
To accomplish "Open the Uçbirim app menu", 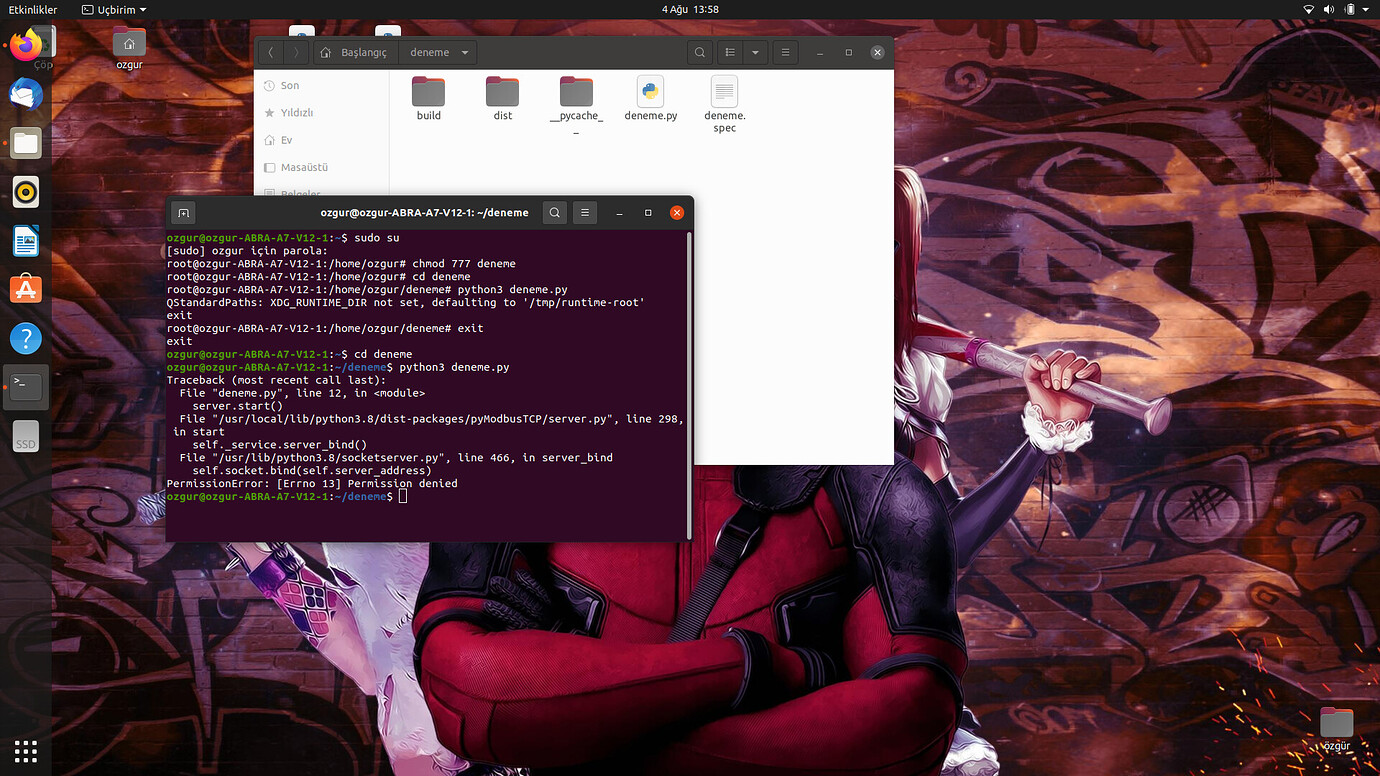I will (113, 9).
